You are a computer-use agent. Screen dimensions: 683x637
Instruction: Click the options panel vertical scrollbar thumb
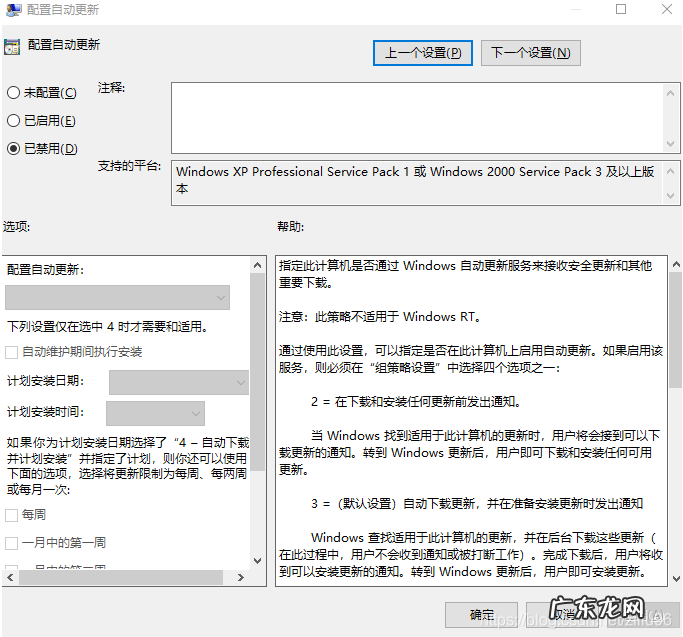point(257,372)
